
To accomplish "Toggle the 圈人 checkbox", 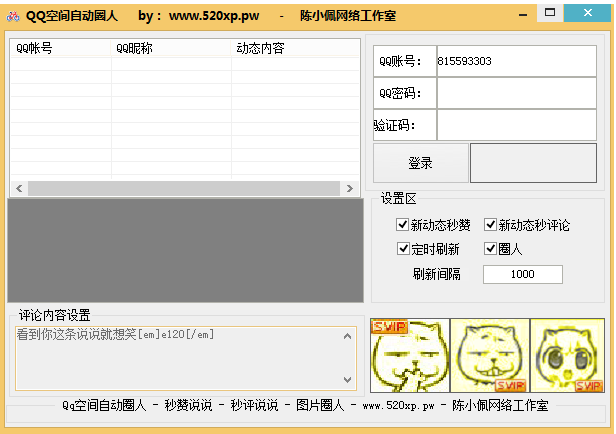I will 491,248.
